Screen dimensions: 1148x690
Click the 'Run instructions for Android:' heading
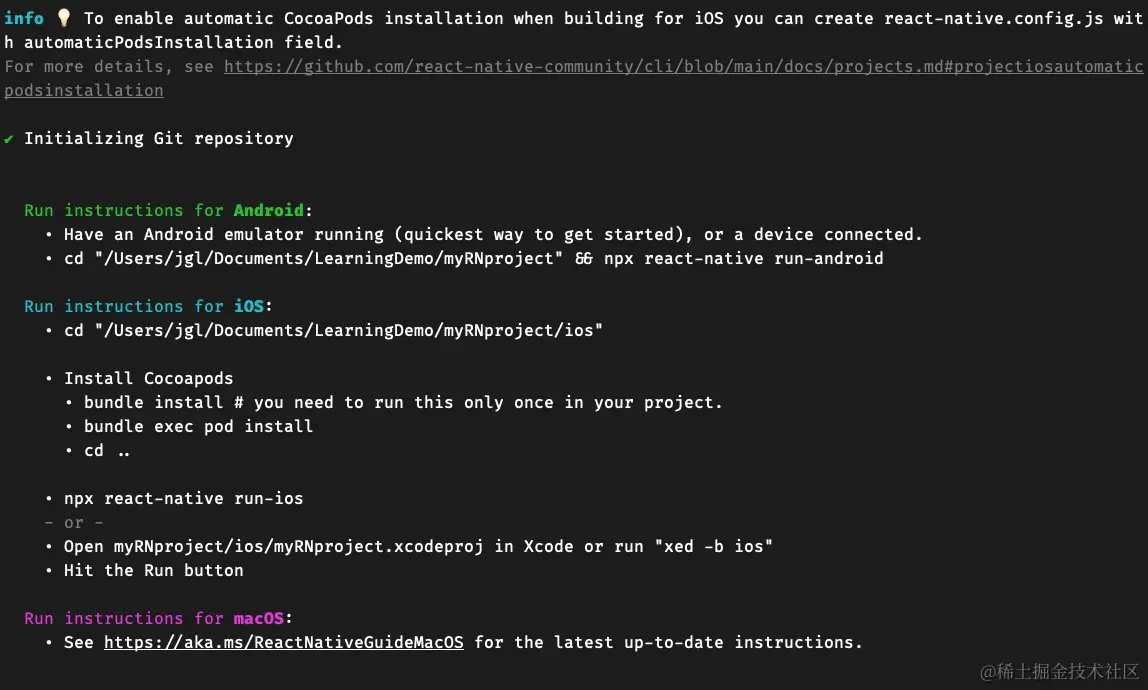[168, 210]
